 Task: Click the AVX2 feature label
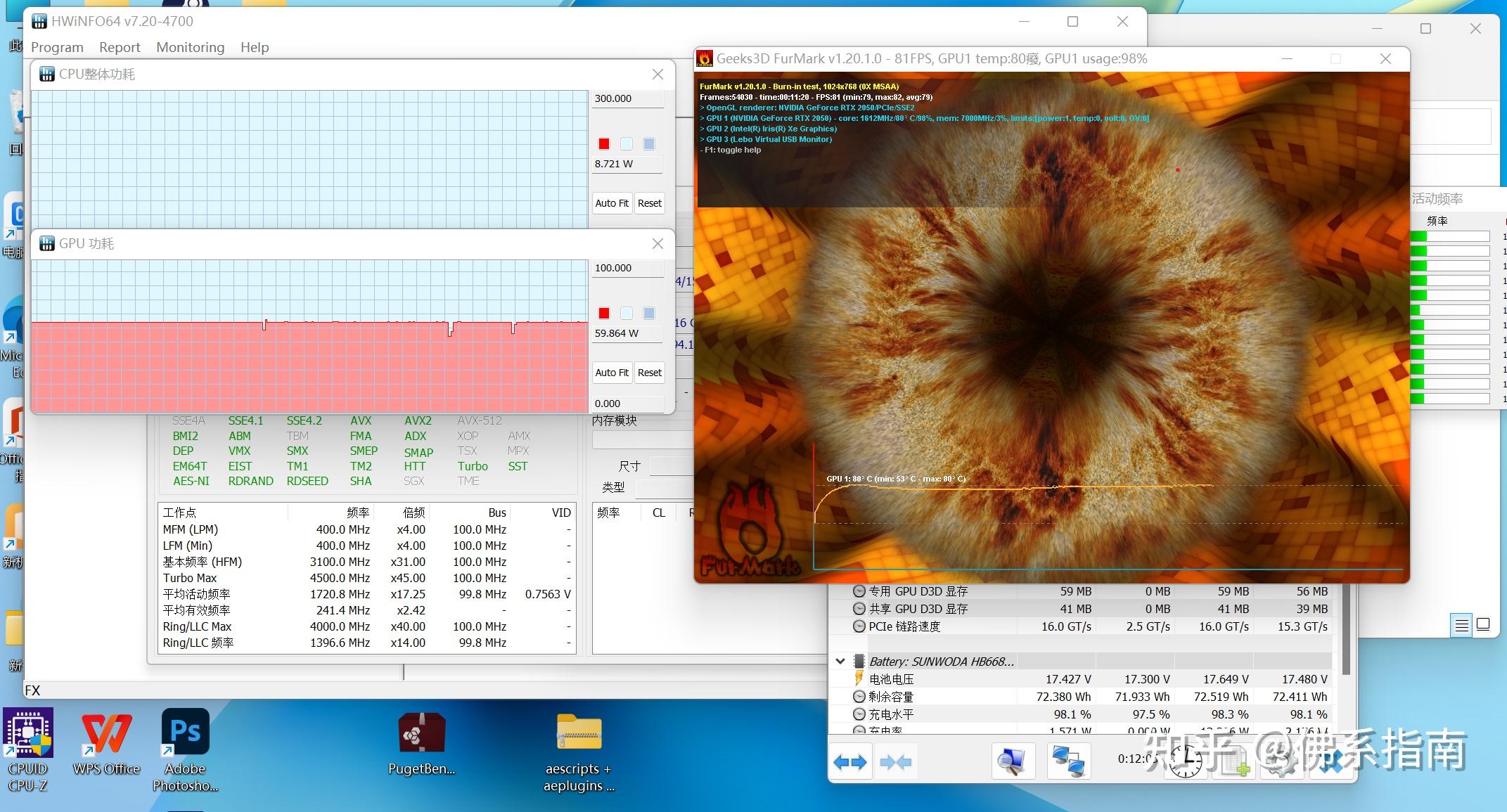pyautogui.click(x=418, y=420)
